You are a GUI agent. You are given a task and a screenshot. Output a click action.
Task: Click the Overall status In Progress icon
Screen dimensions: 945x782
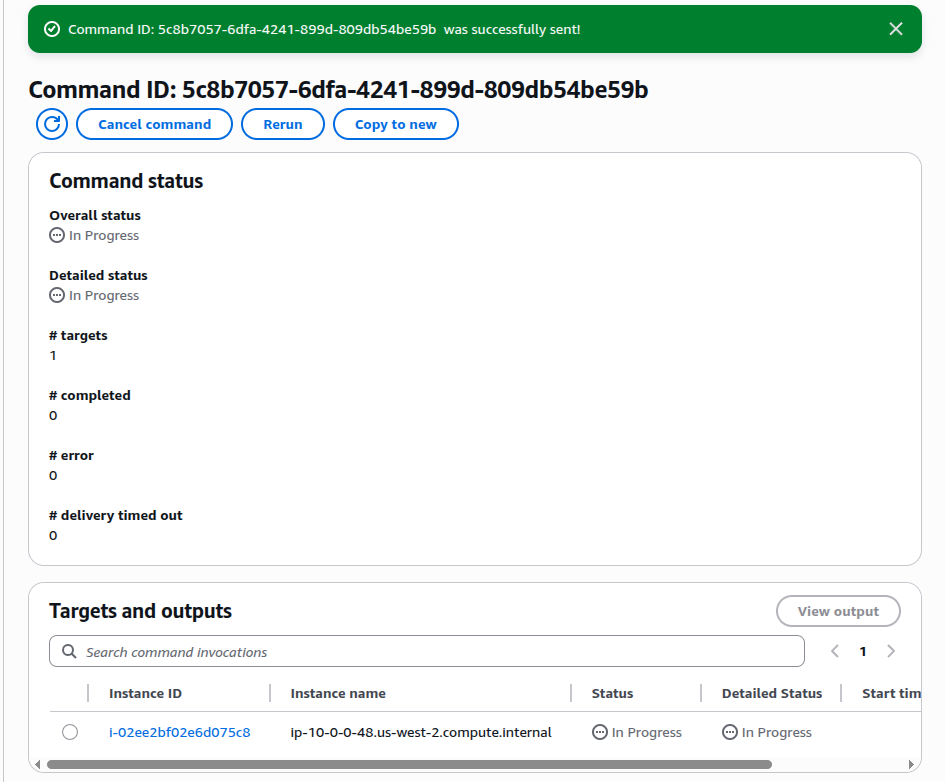coord(57,235)
